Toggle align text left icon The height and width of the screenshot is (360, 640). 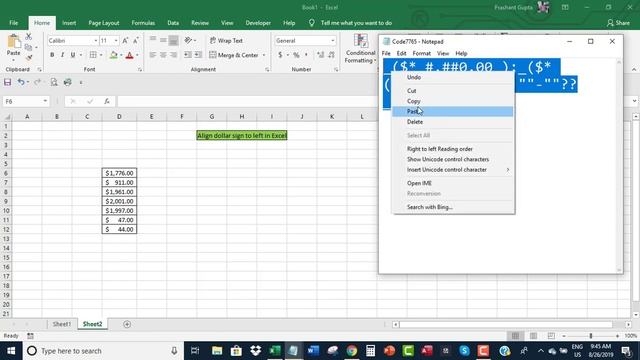click(153, 55)
